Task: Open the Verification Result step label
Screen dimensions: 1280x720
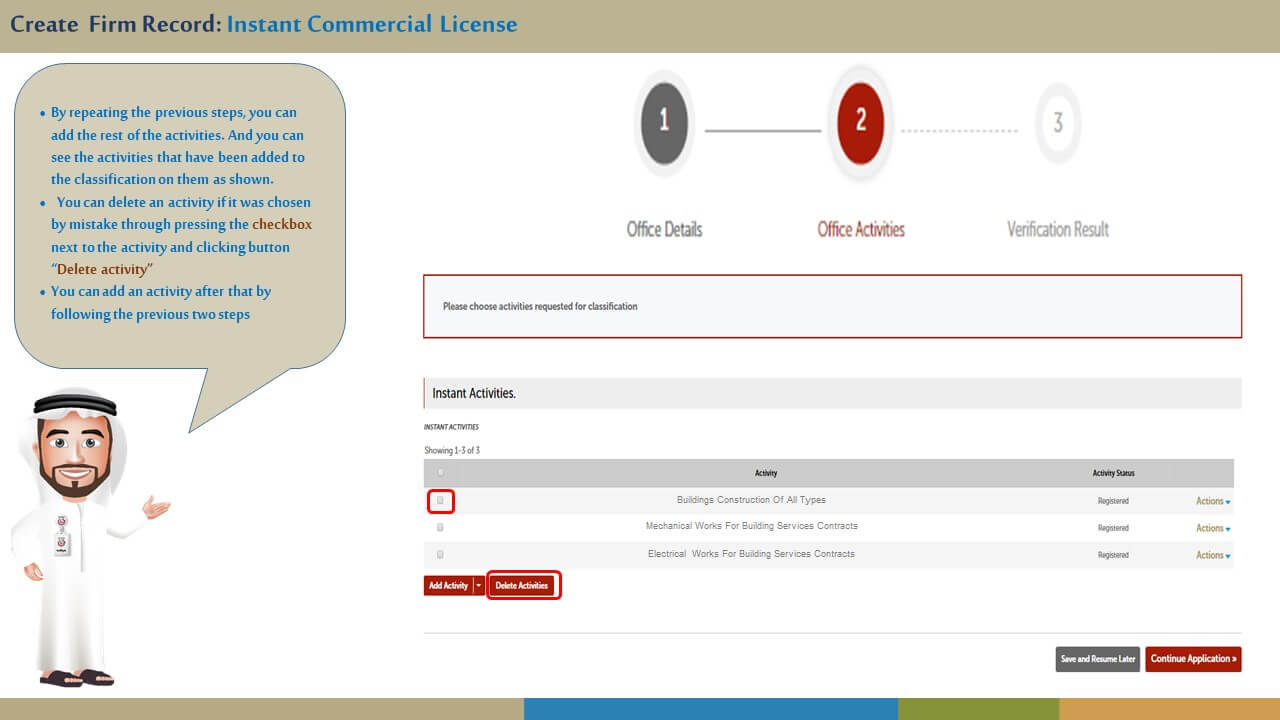Action: [x=1057, y=229]
